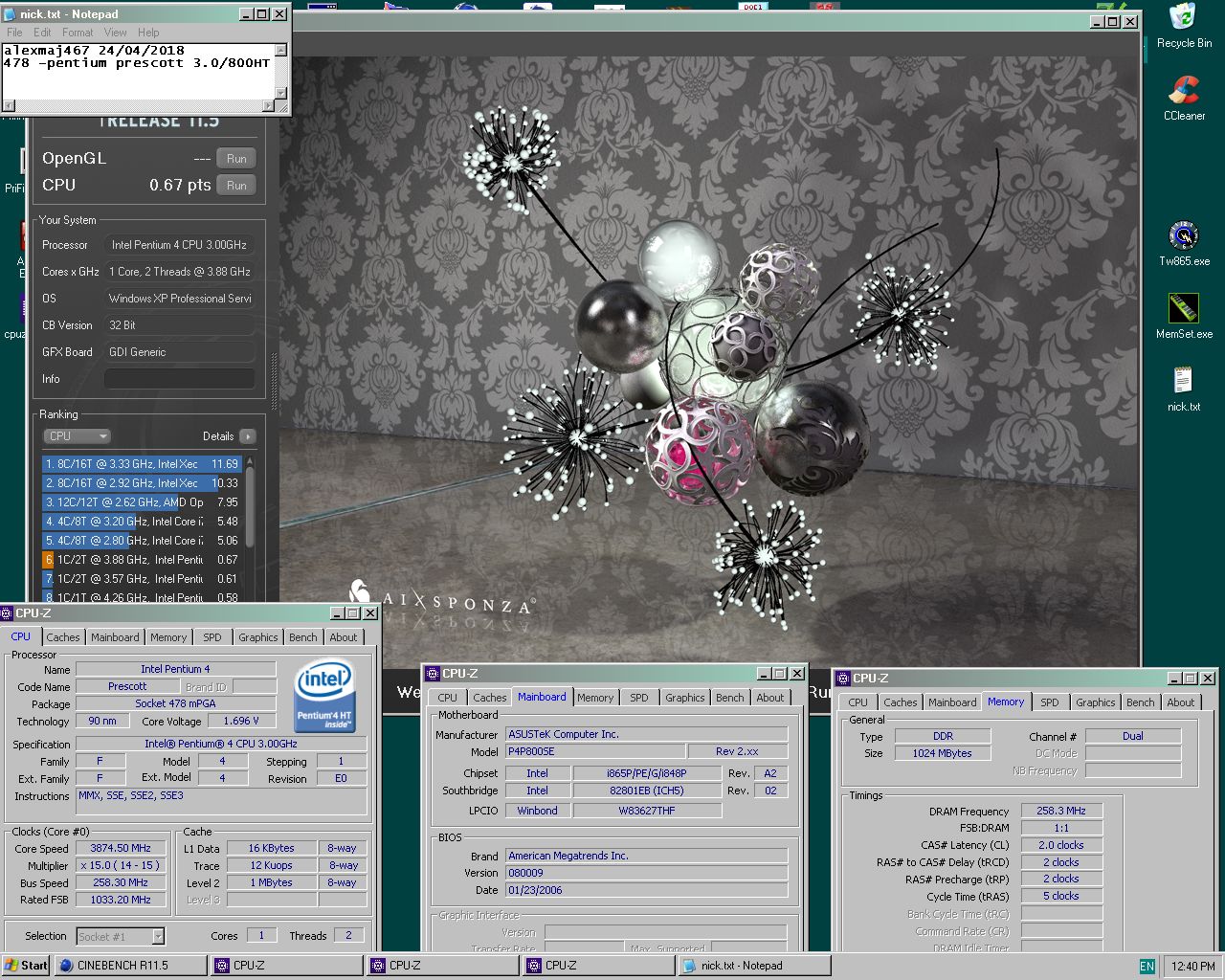Open About tab in CPU-Z CPU window

(343, 637)
